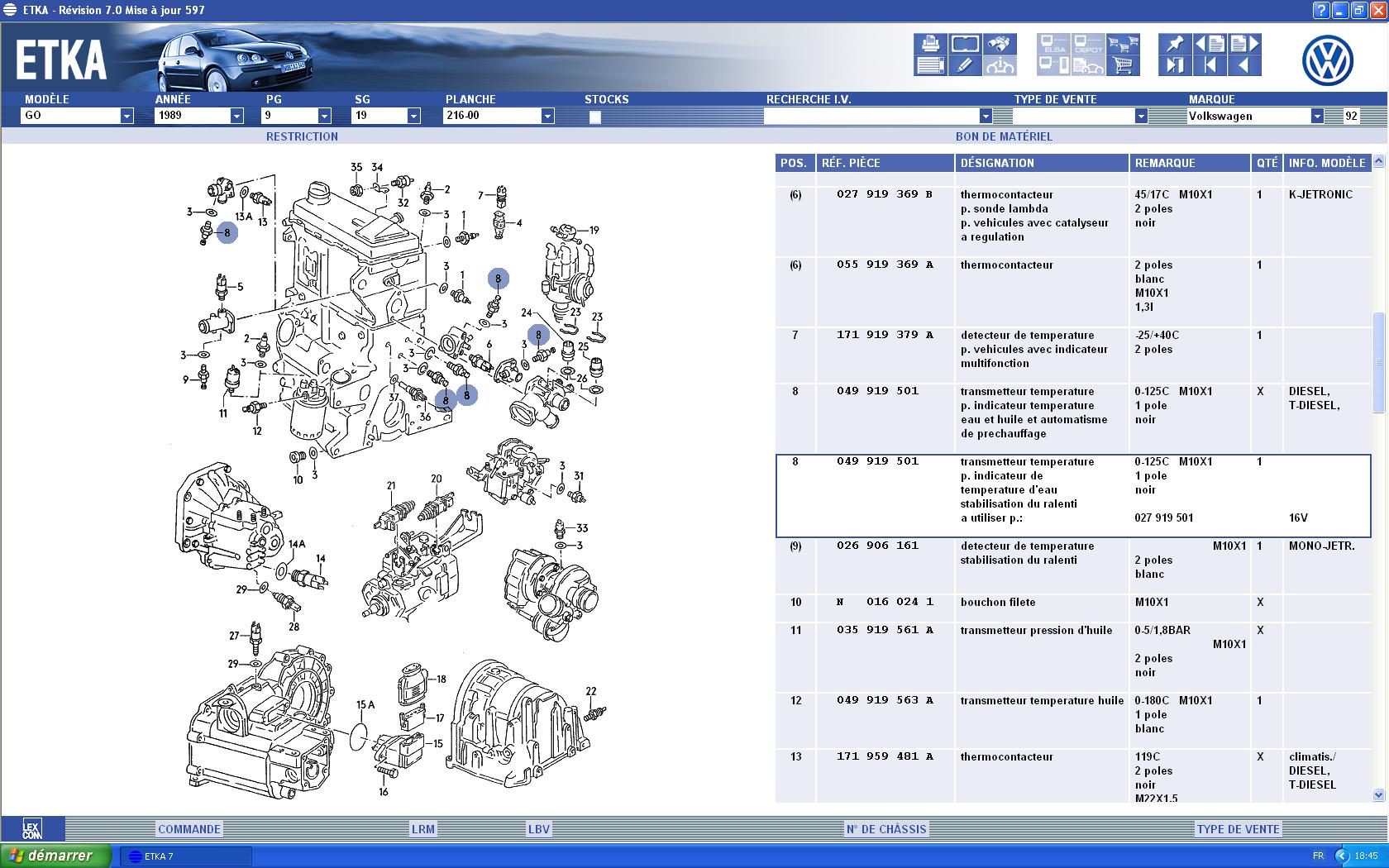Viewport: 1389px width, 868px height.
Task: Click TYPE DE VENTE button in bottom bar
Action: pos(1239,829)
